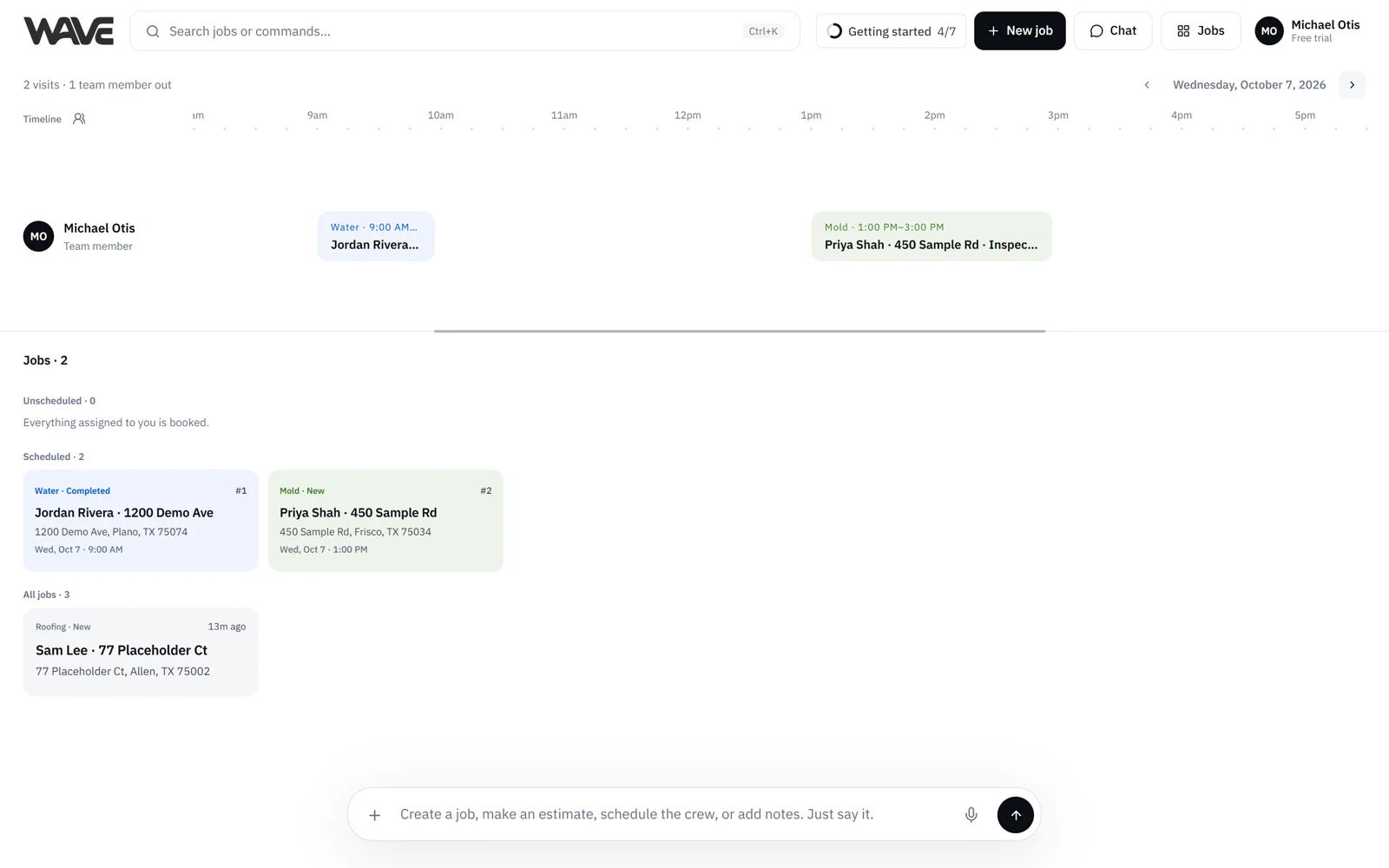This screenshot has width=1389, height=868.
Task: Click the Water · Completed status label
Action: [x=72, y=491]
